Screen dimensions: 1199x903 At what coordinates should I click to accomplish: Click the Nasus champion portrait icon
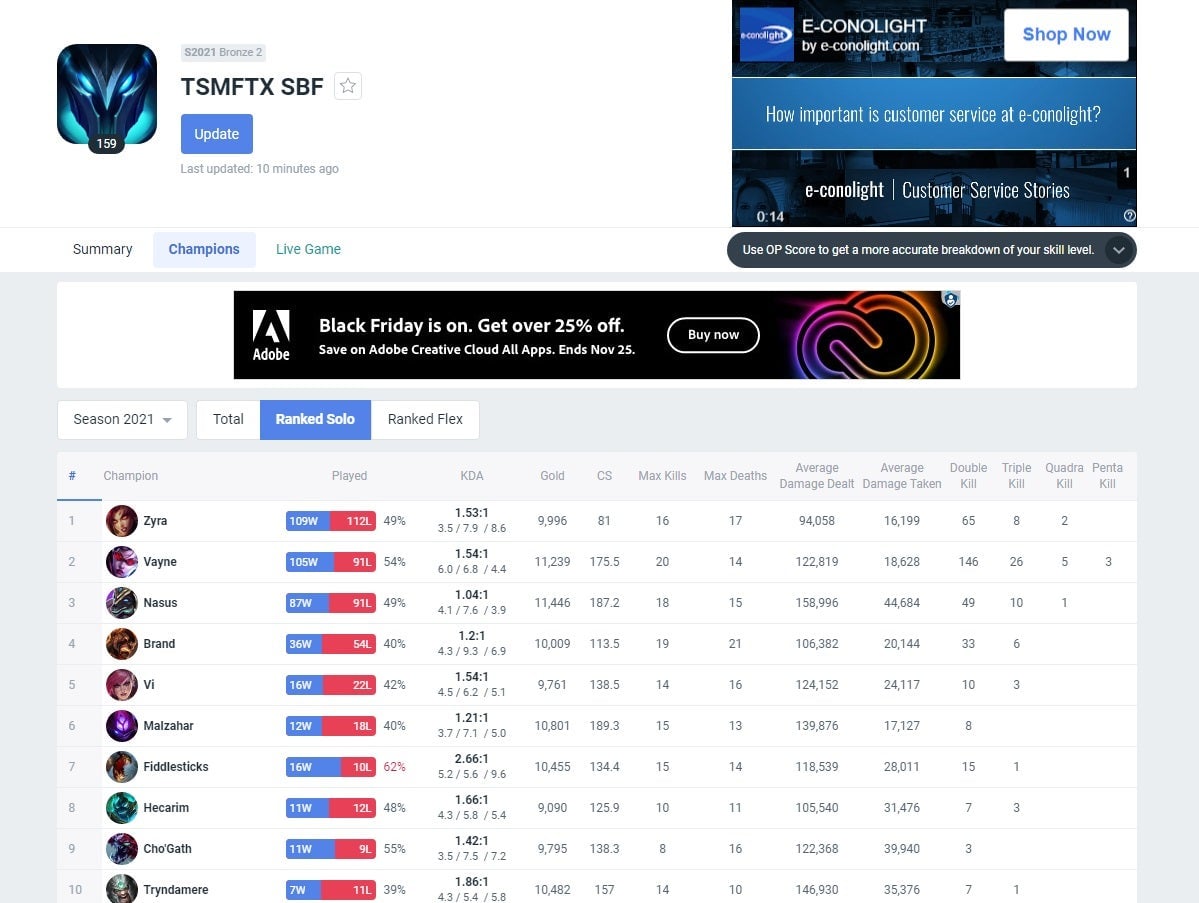(122, 603)
